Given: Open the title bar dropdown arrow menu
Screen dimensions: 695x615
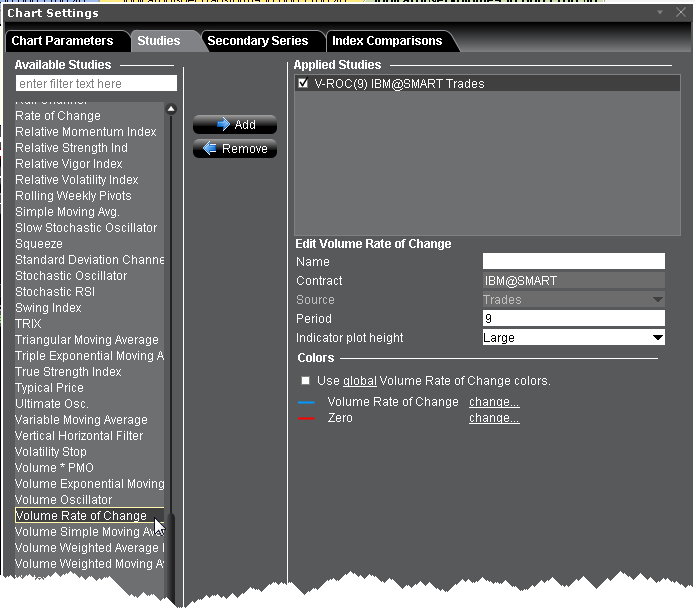Looking at the screenshot, I should coord(660,13).
